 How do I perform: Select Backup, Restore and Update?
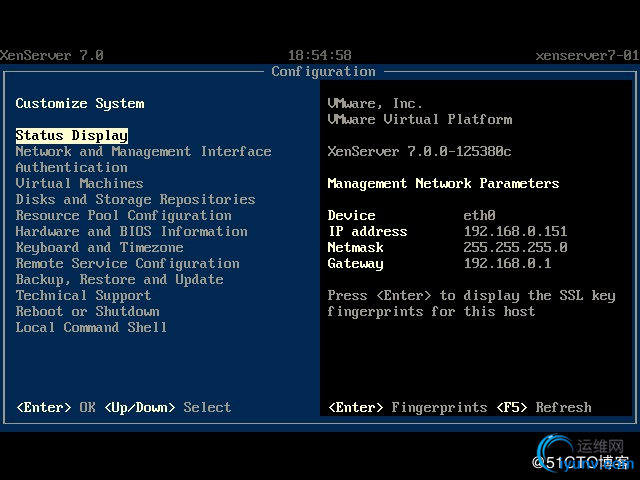click(119, 280)
